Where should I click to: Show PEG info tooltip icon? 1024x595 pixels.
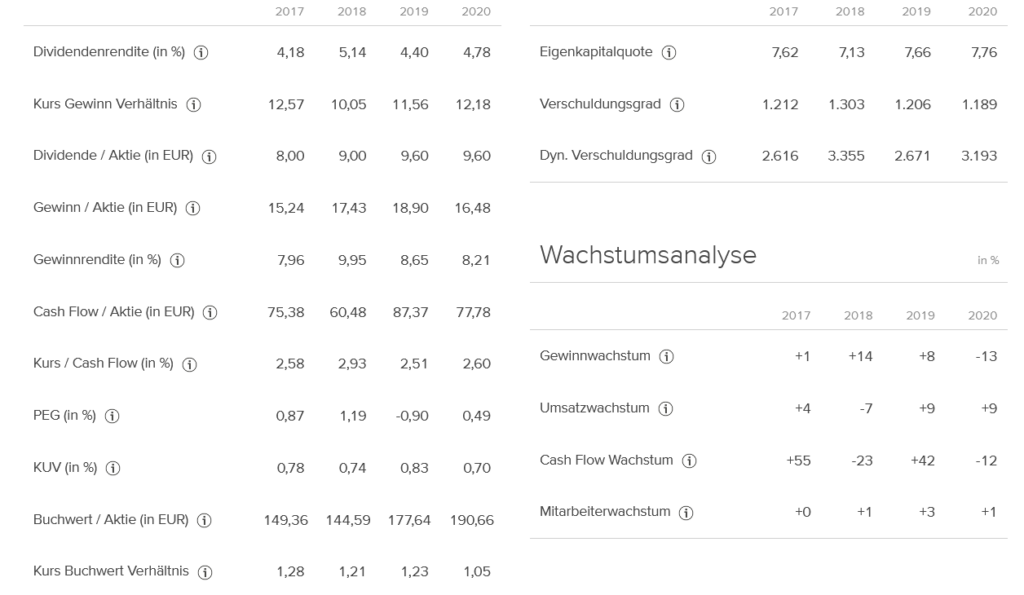point(112,416)
